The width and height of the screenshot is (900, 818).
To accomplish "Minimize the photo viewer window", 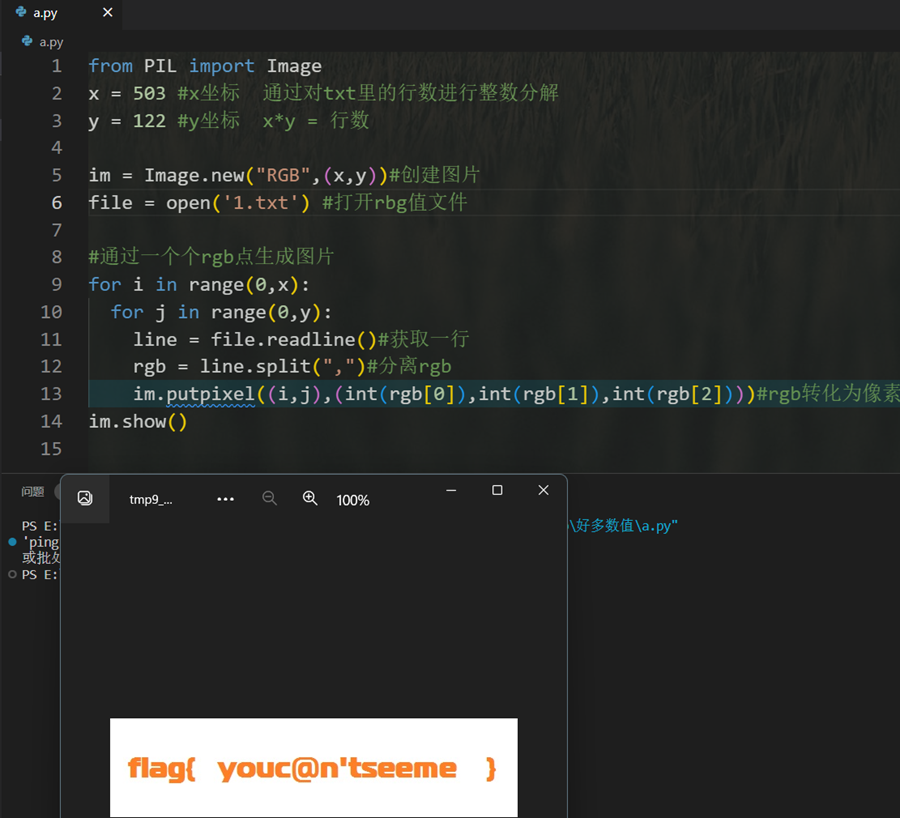I will point(452,490).
